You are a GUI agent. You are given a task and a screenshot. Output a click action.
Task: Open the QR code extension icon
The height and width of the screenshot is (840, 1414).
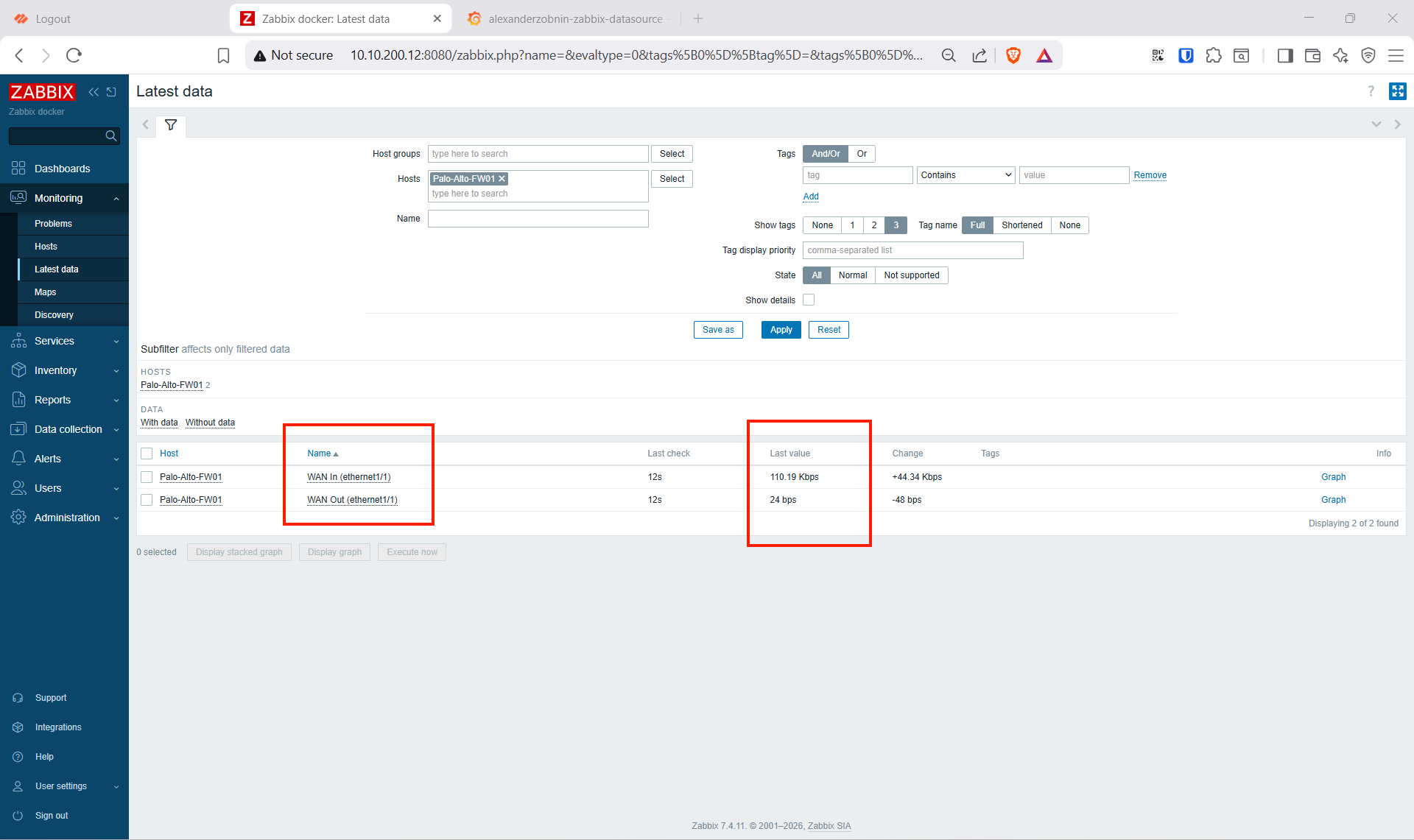point(1158,55)
